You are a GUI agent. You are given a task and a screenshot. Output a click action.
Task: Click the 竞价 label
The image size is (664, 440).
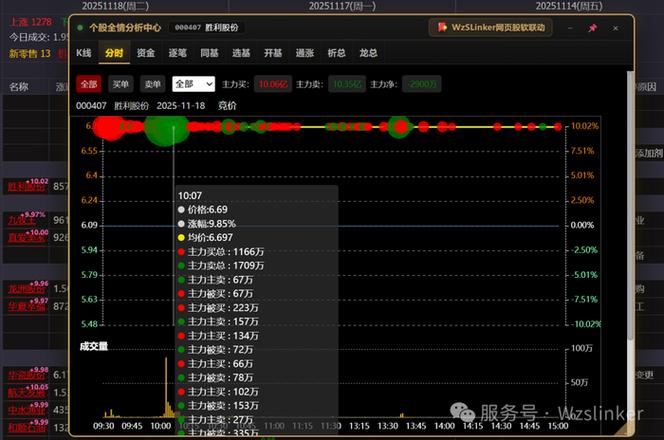tap(227, 105)
